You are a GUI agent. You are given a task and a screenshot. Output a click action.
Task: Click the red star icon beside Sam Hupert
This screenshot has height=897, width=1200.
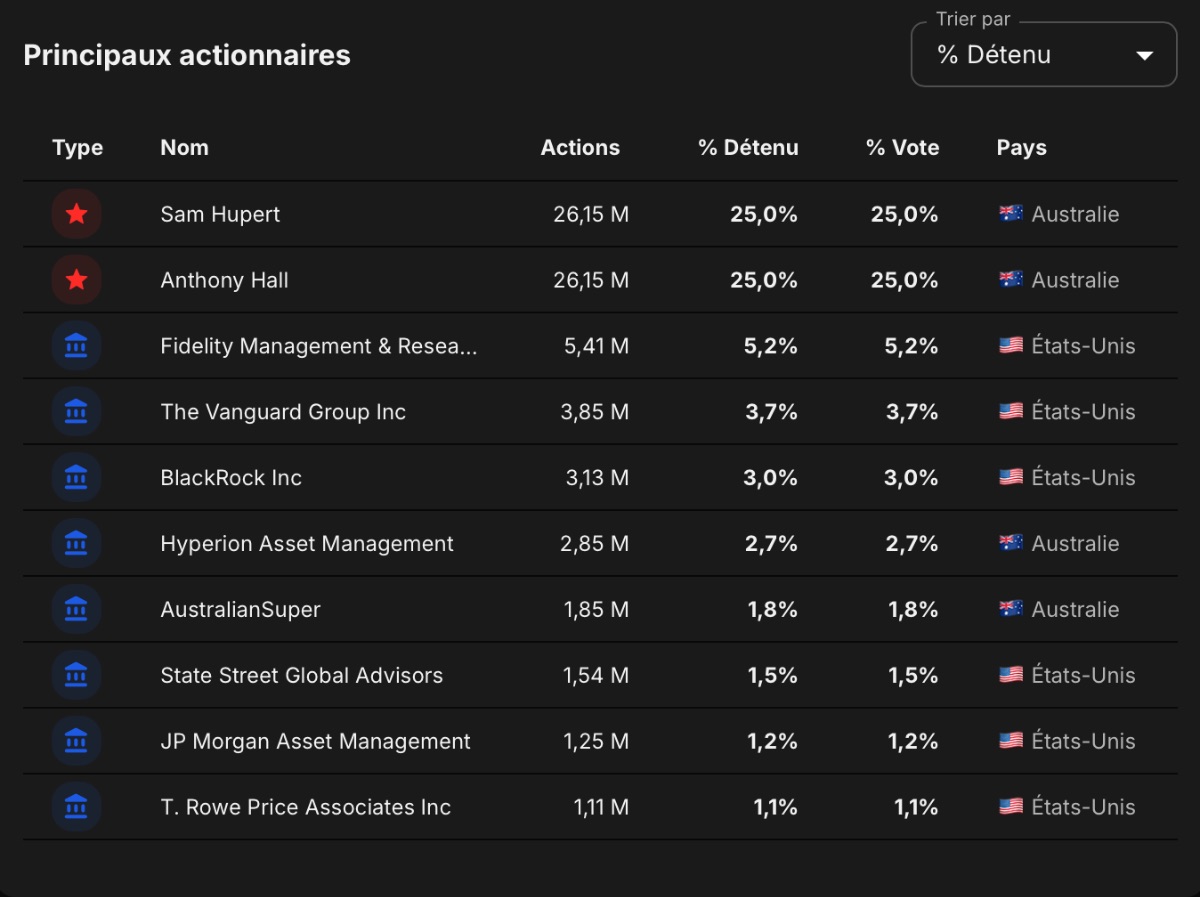pyautogui.click(x=77, y=214)
